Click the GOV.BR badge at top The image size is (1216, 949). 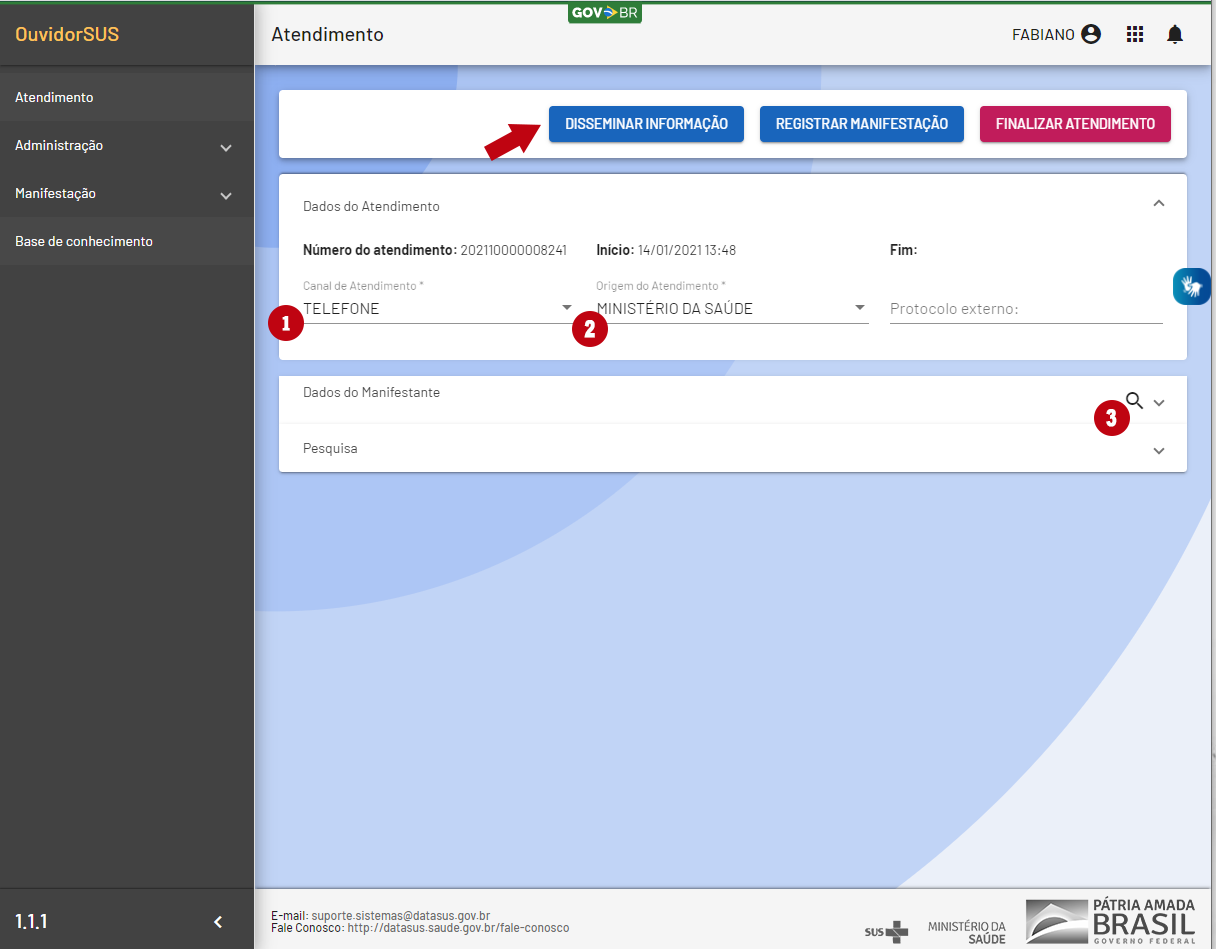click(604, 13)
